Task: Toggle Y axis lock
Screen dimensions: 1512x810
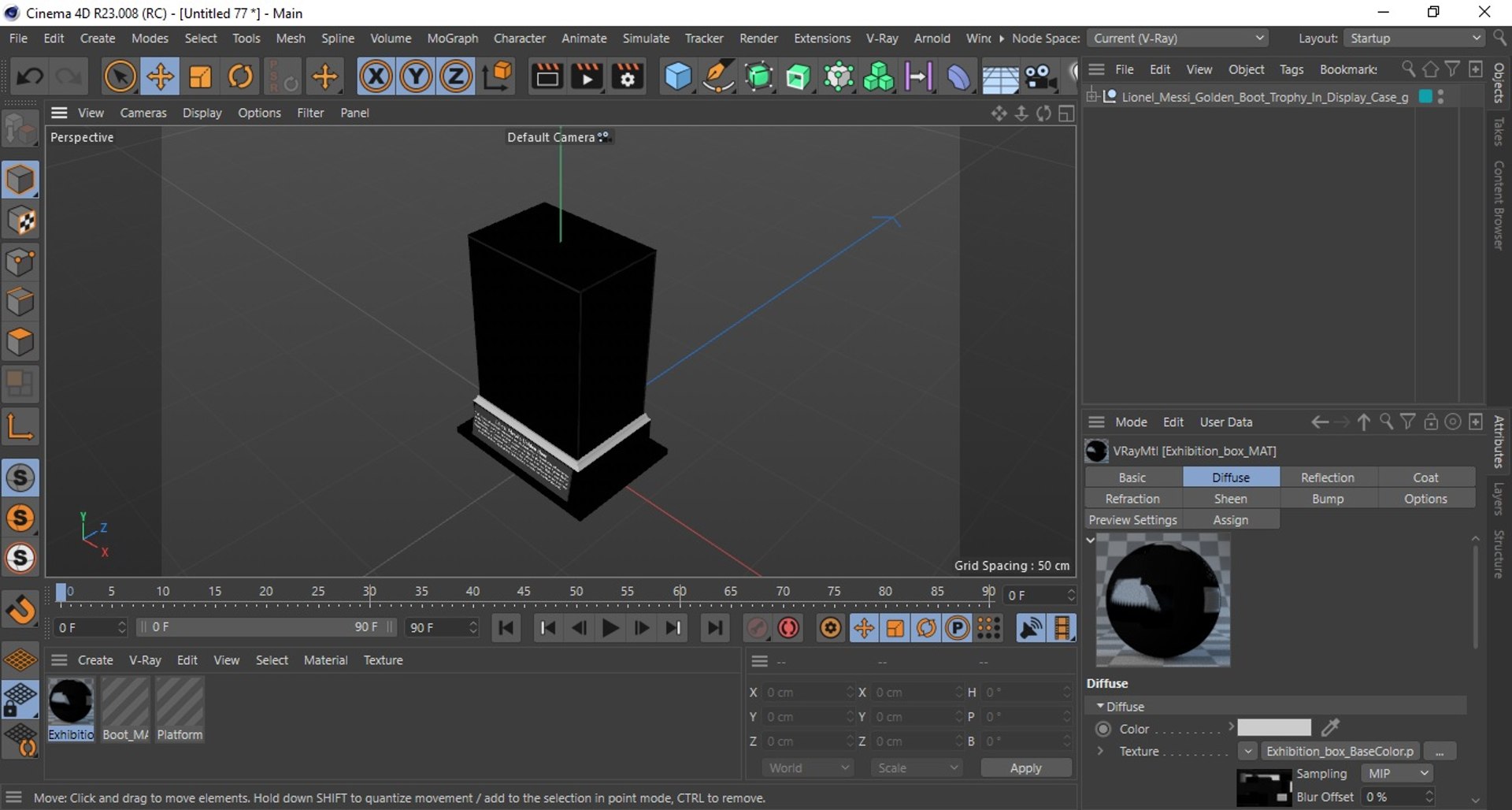Action: (x=416, y=76)
